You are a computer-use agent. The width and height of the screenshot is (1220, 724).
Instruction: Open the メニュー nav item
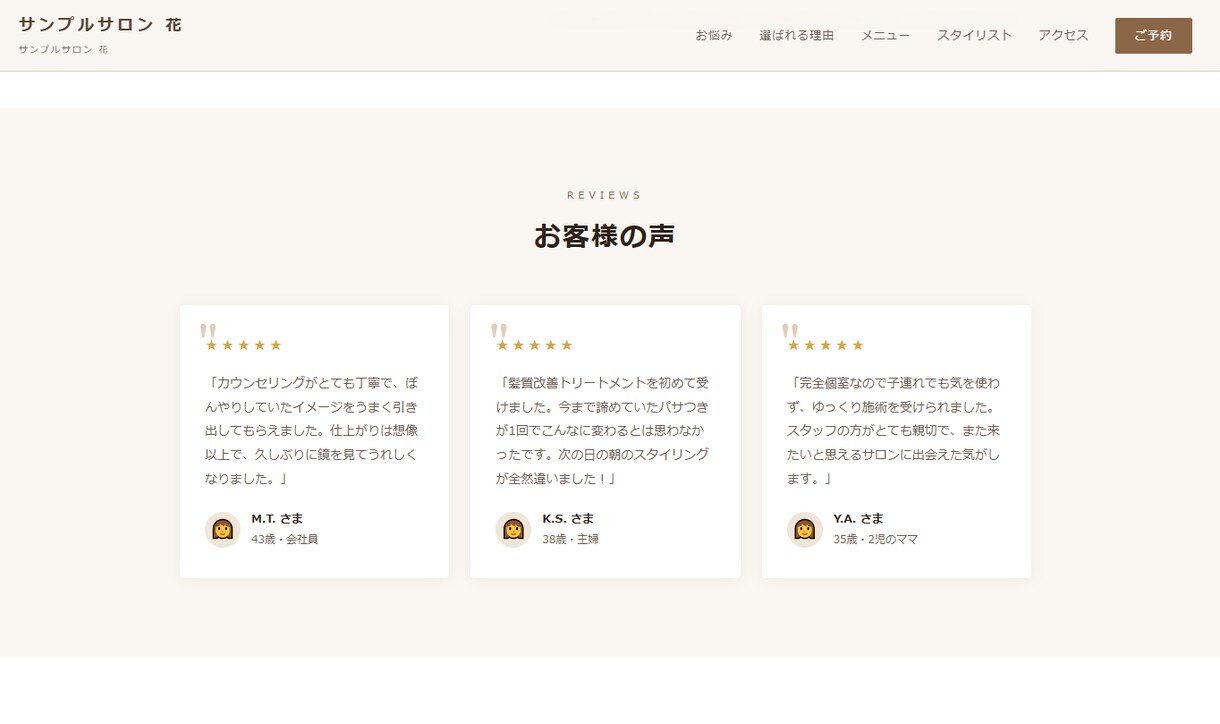[x=885, y=35]
